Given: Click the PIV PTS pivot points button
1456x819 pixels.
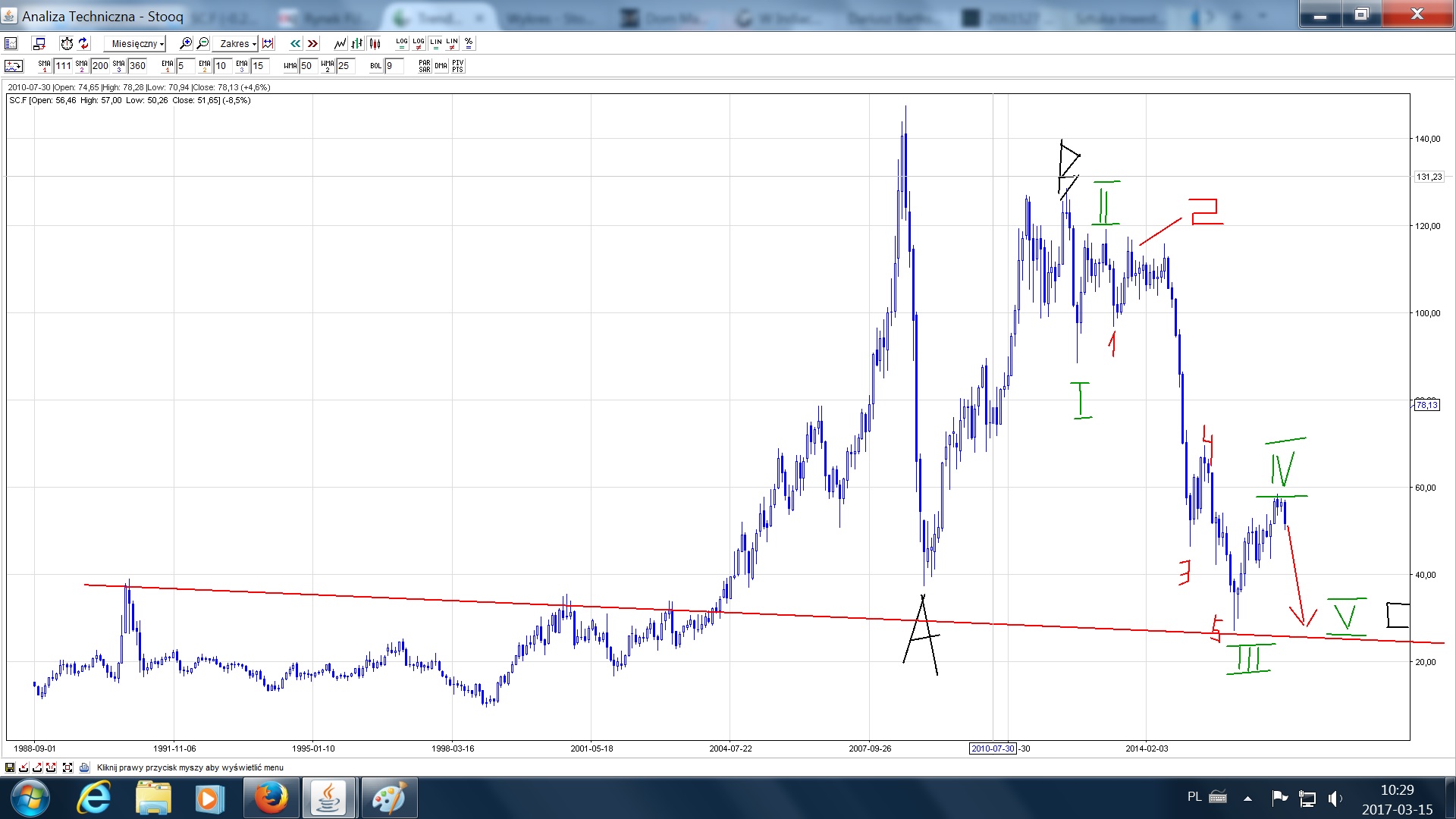Looking at the screenshot, I should pos(457,66).
